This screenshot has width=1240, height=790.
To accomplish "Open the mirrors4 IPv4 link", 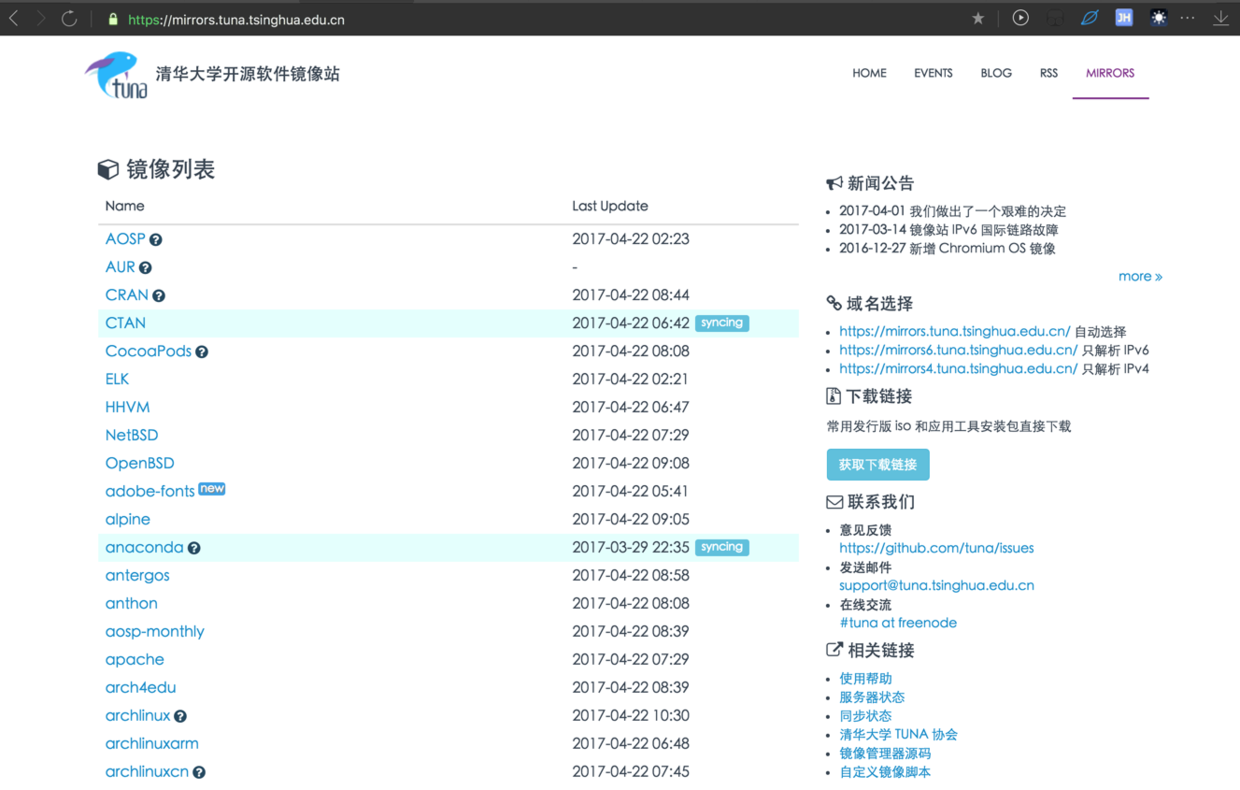I will [x=958, y=368].
